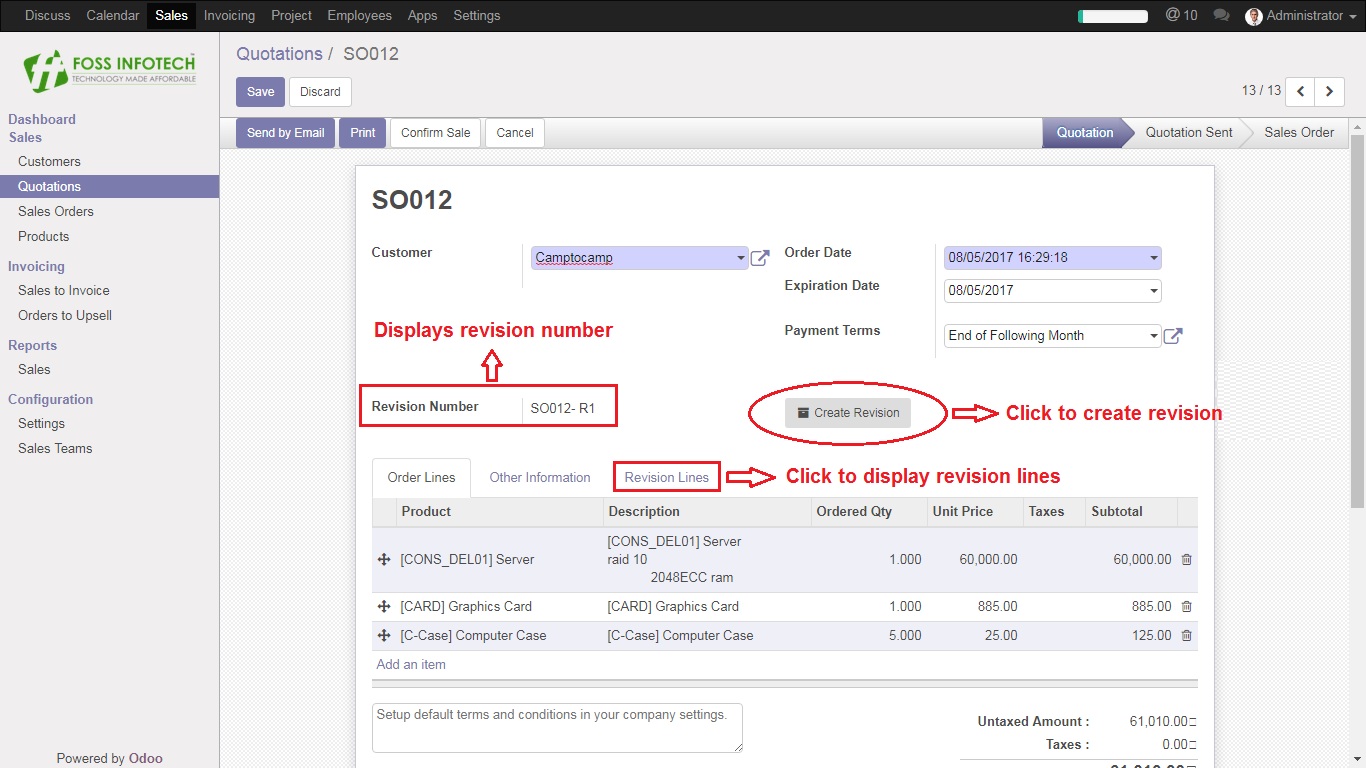Switch to the Revision Lines tab
Viewport: 1366px width, 768px height.
[667, 478]
